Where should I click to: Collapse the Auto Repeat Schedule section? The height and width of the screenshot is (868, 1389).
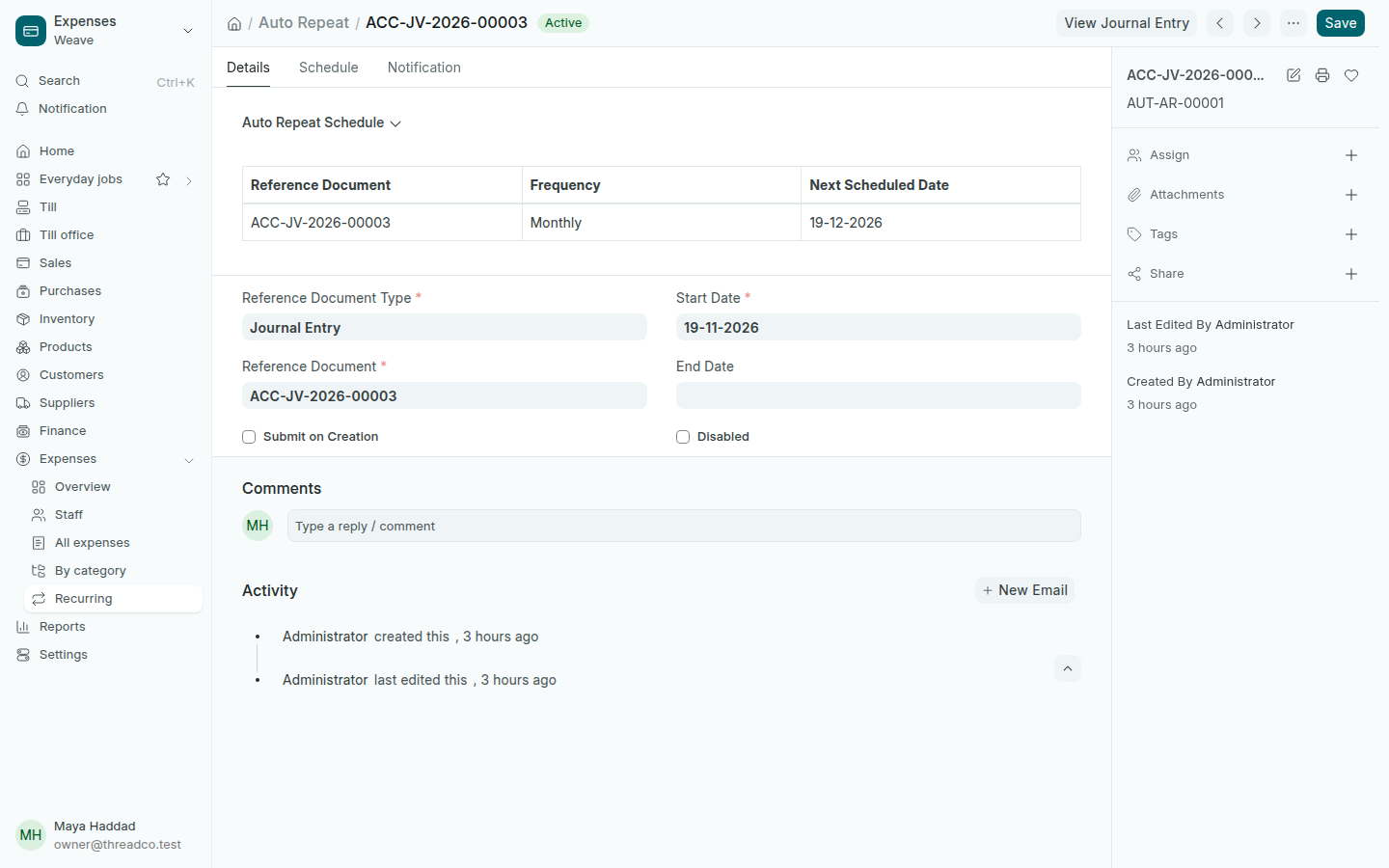321,122
